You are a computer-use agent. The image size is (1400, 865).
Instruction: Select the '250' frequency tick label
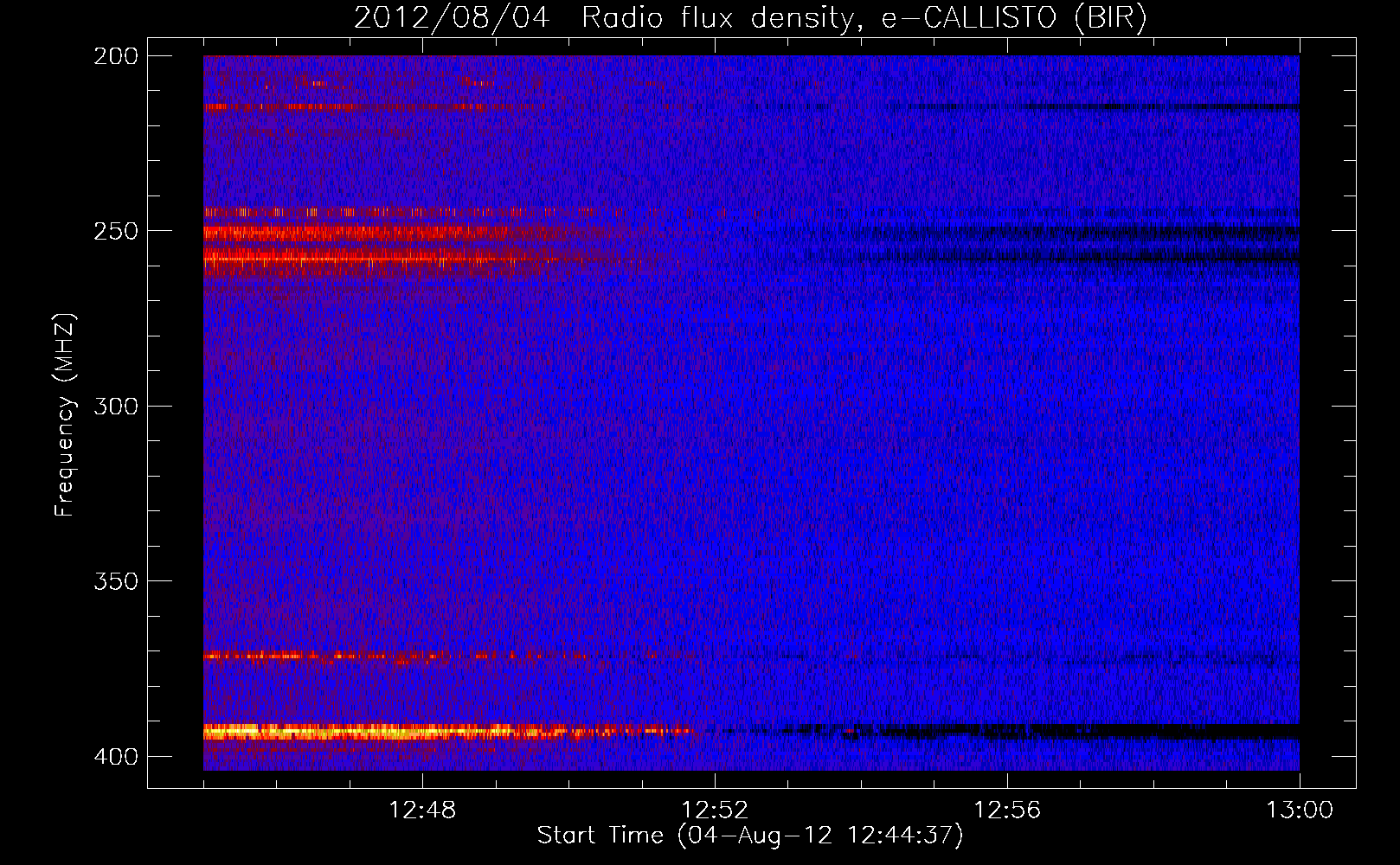116,231
